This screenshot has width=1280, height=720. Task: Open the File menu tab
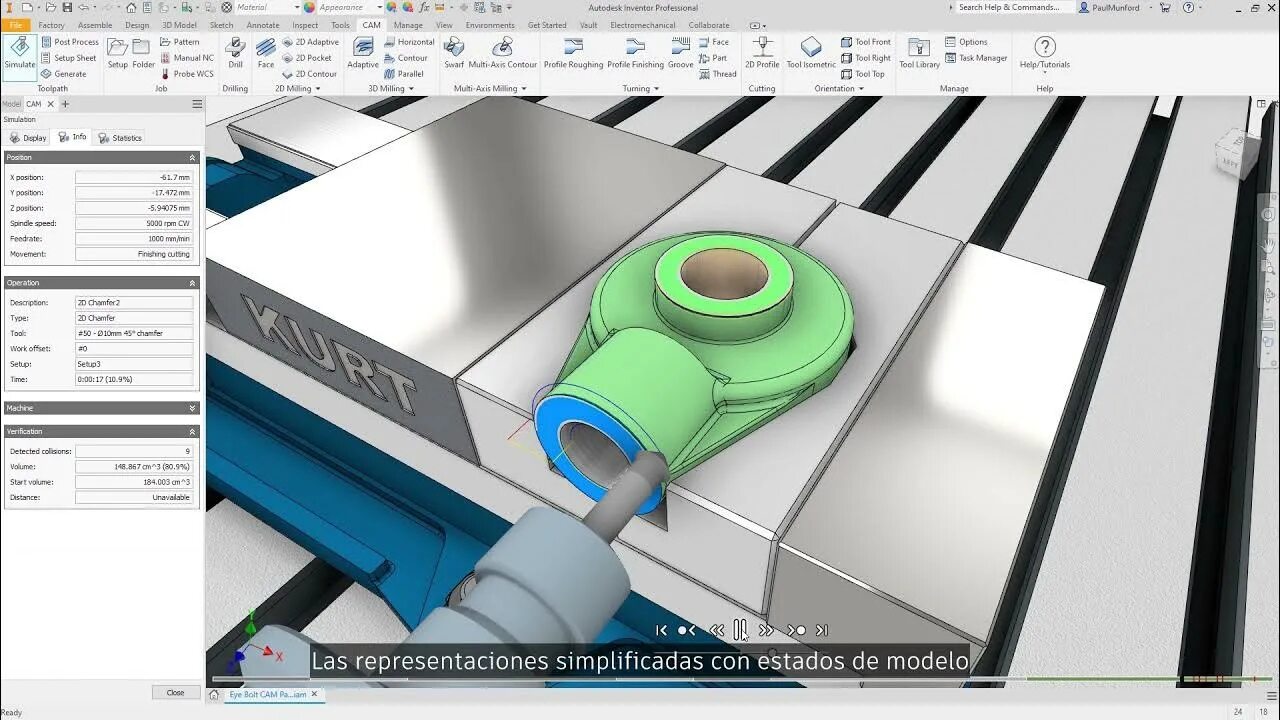[x=16, y=25]
